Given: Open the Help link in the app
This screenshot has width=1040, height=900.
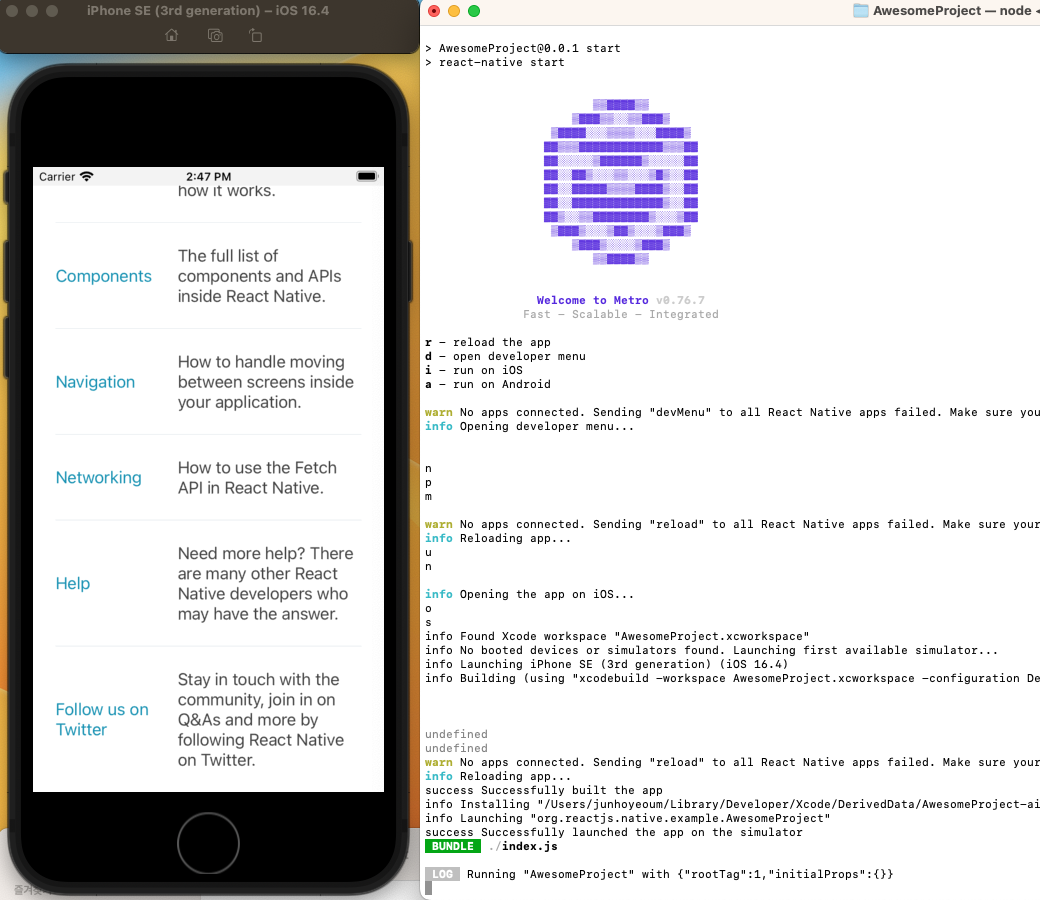Looking at the screenshot, I should pos(73,584).
